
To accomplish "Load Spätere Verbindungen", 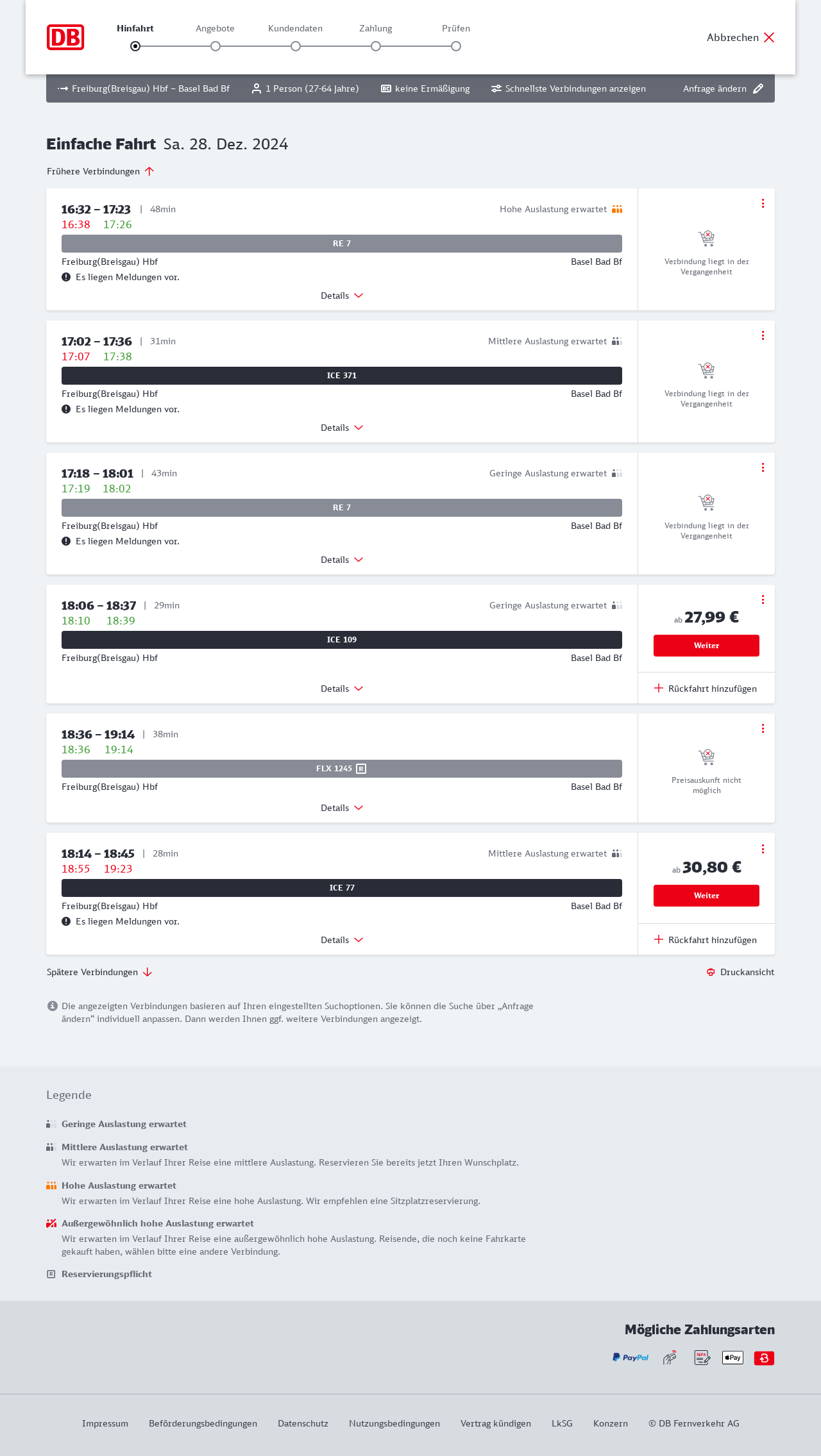I will 99,972.
